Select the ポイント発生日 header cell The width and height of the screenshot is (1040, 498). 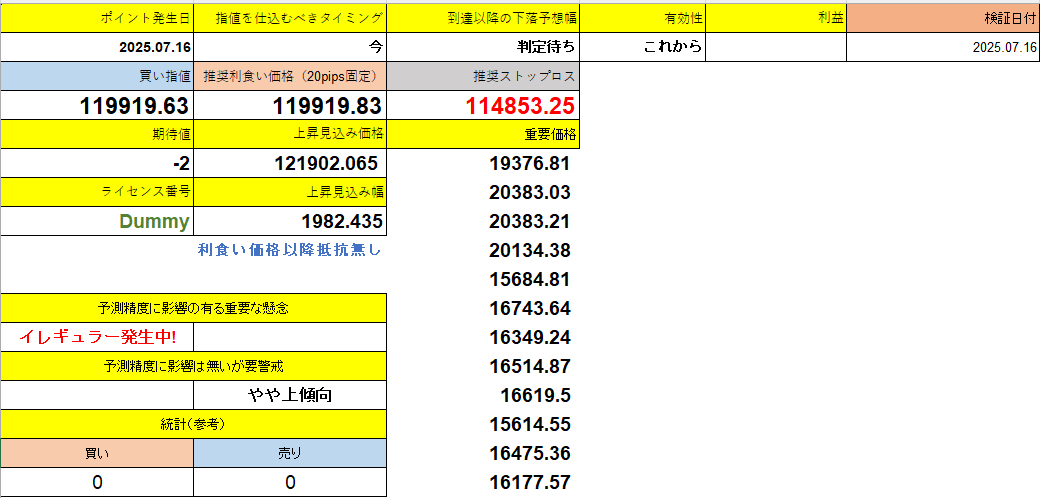[x=97, y=19]
